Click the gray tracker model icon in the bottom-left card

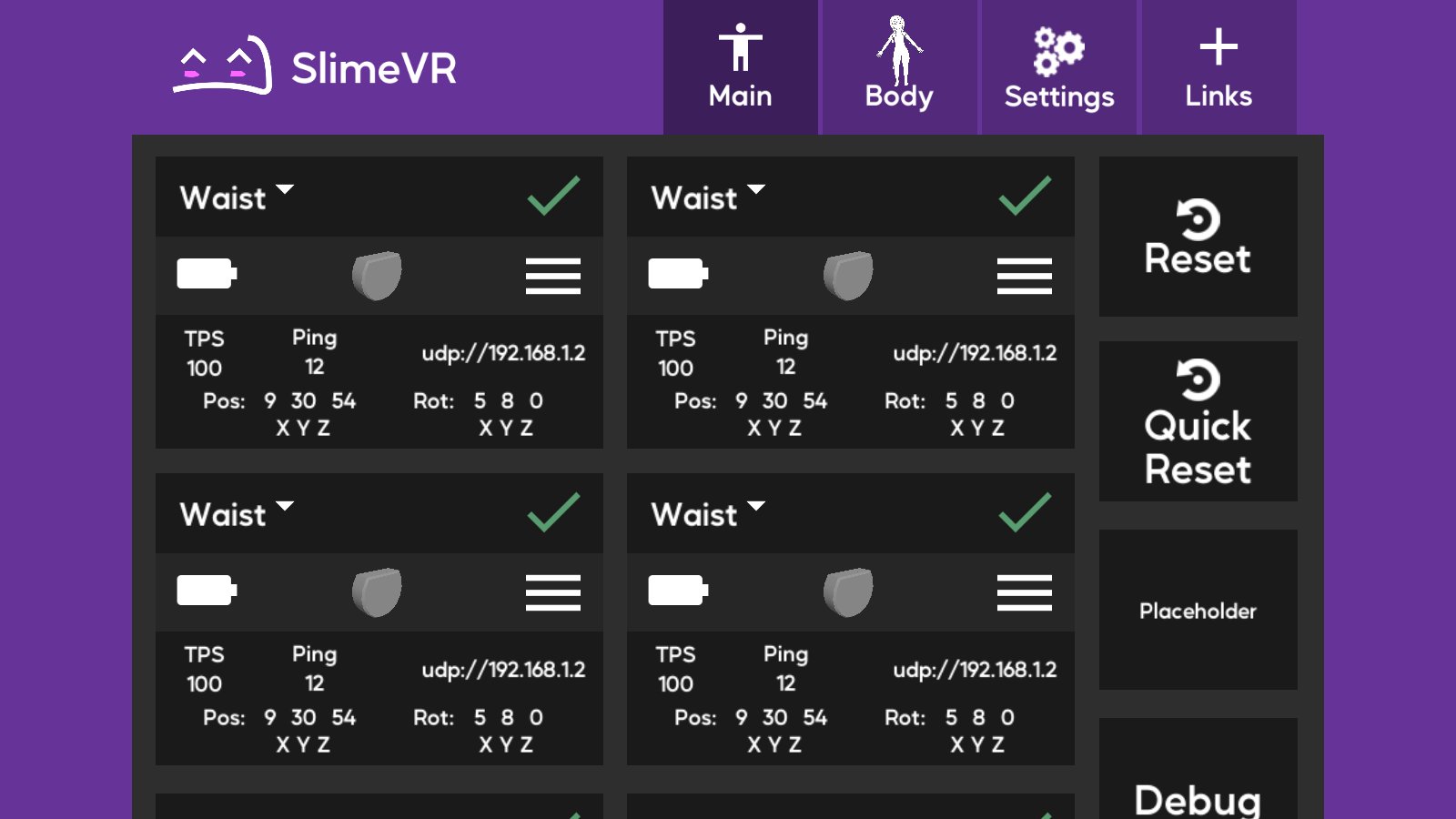pyautogui.click(x=377, y=592)
